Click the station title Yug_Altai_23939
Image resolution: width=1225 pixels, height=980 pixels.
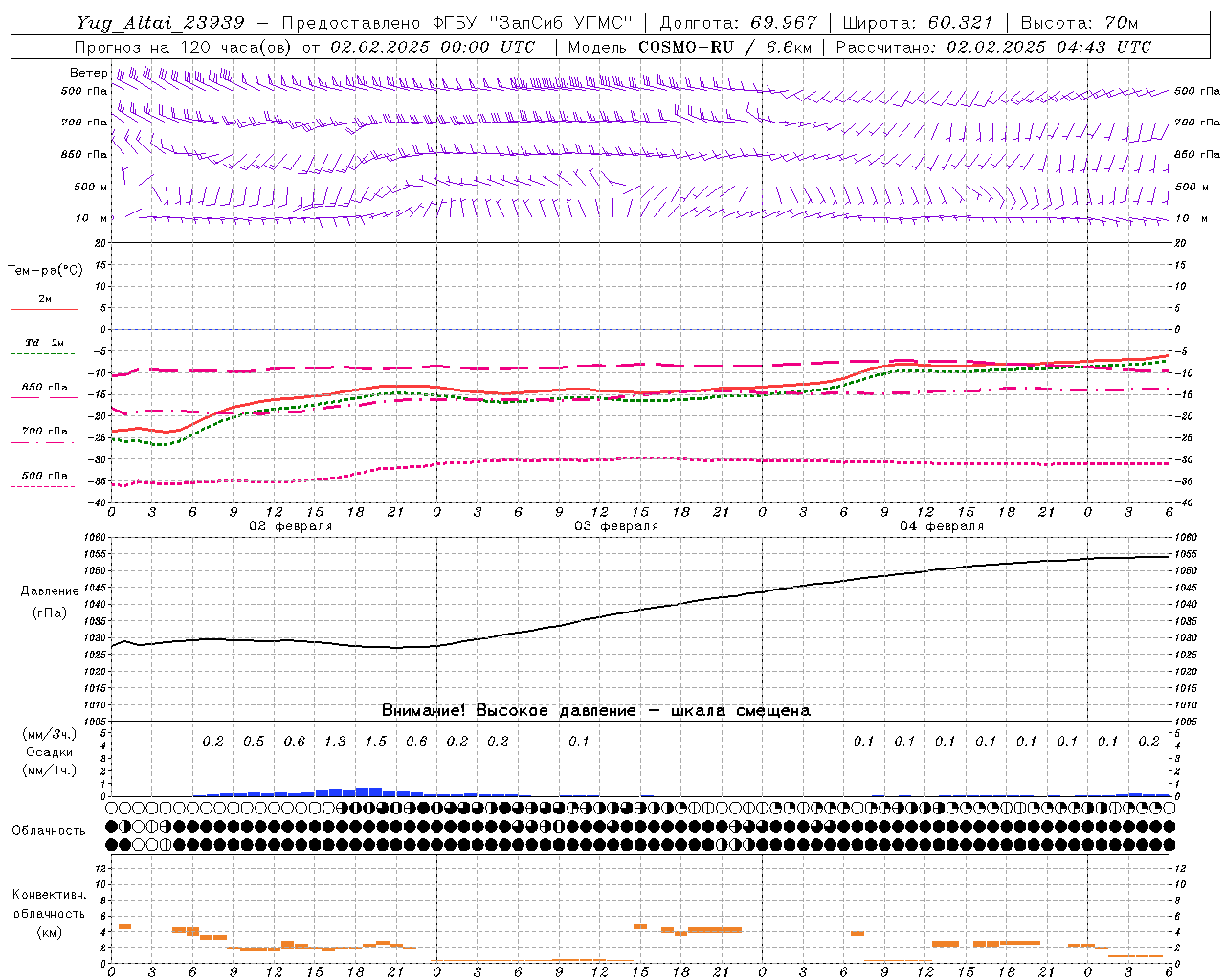click(161, 23)
